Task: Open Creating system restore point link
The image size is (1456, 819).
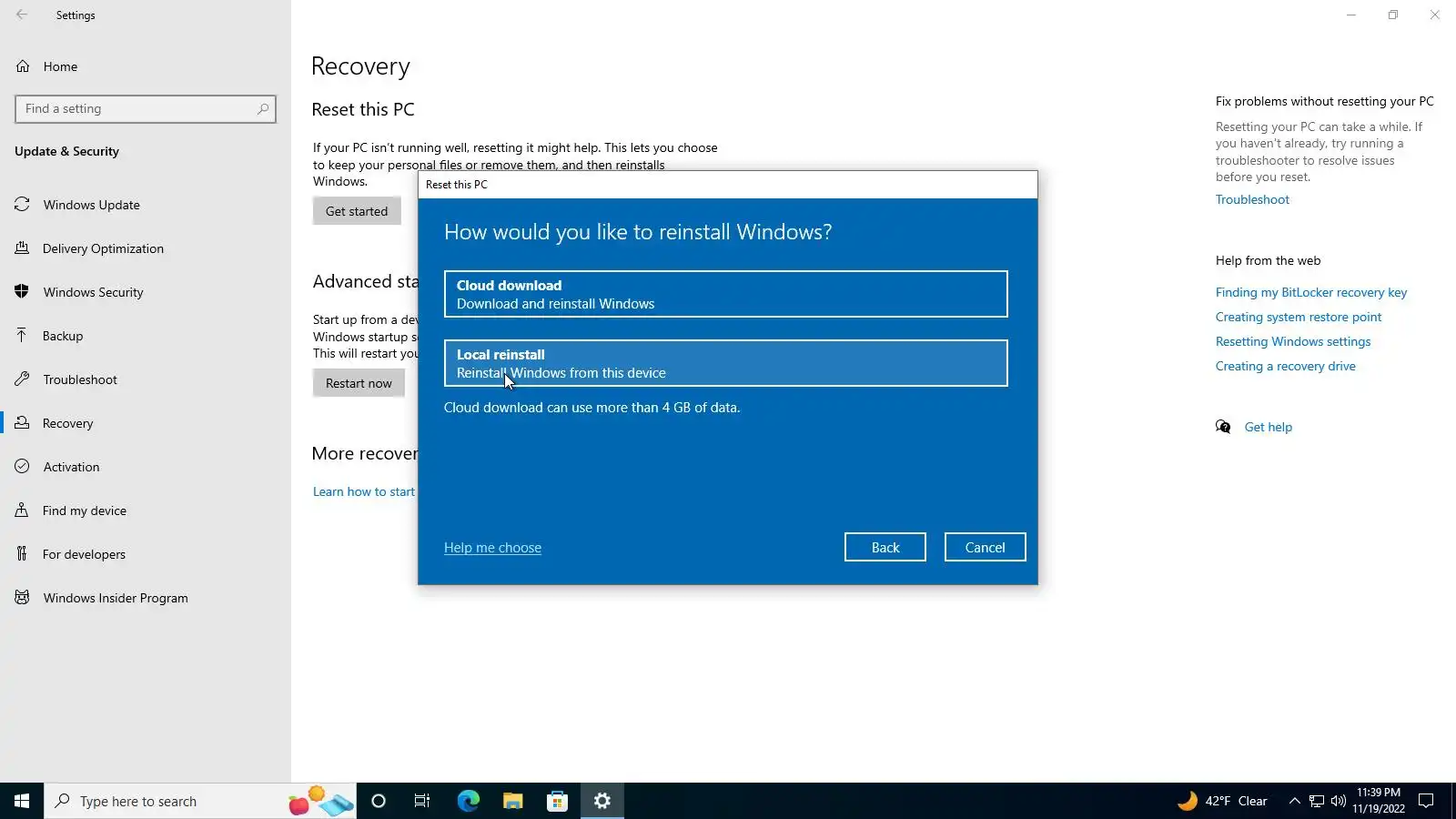Action: coord(1299,317)
